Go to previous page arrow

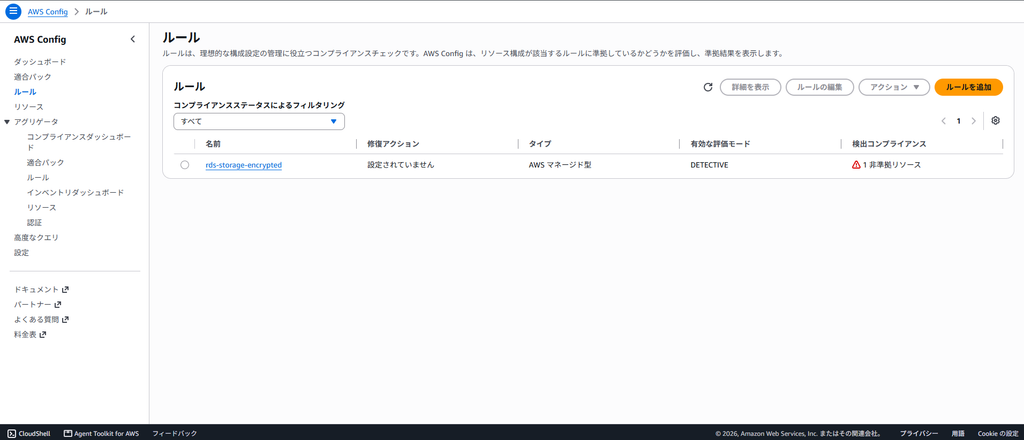(x=944, y=121)
